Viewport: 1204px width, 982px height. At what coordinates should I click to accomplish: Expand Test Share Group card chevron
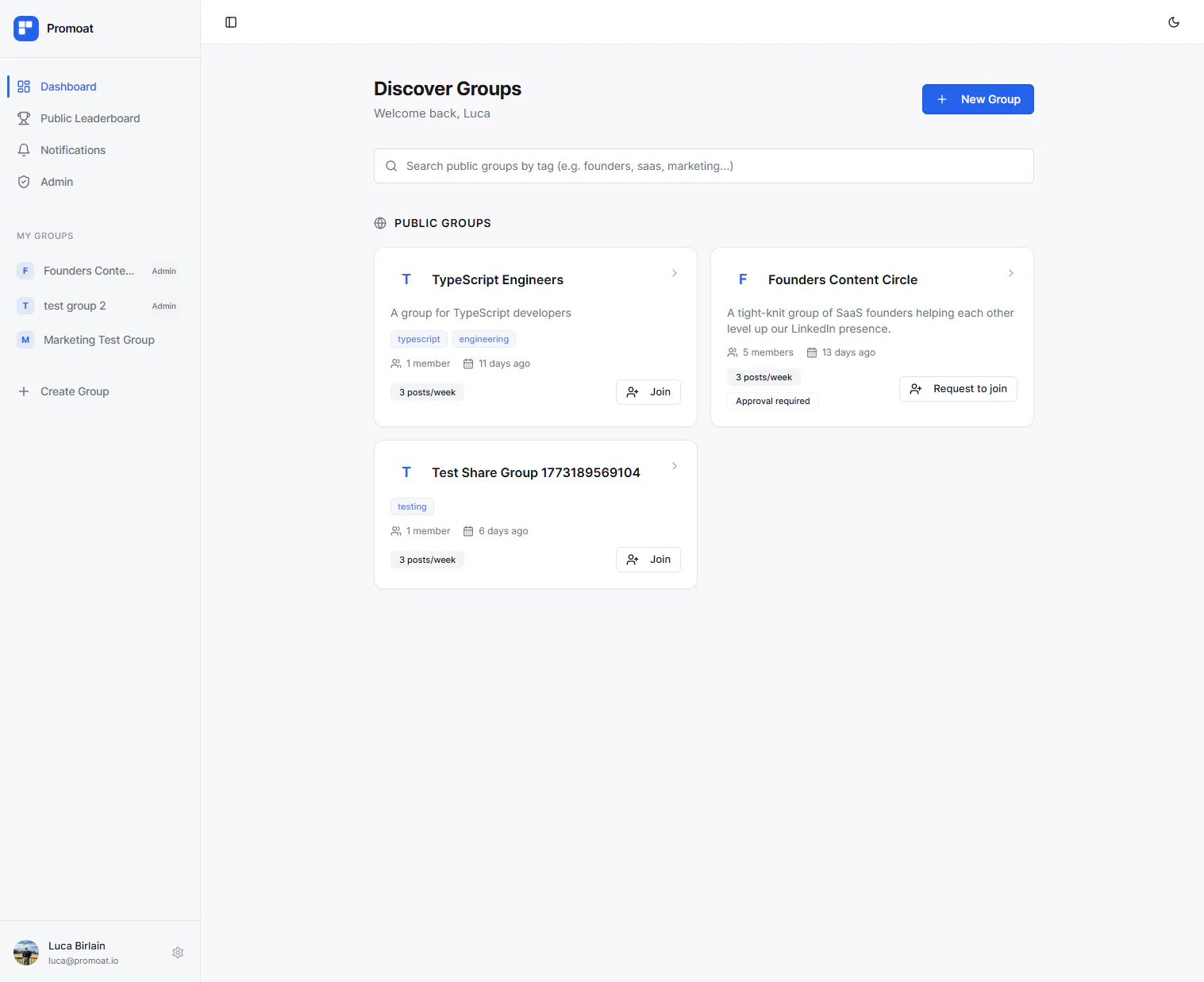pos(675,466)
